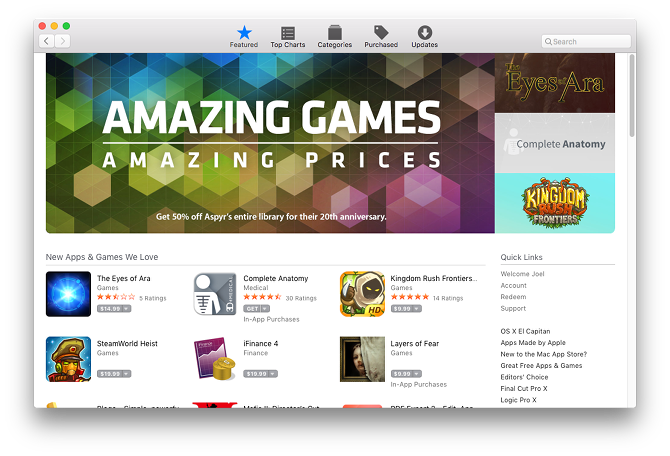The width and height of the screenshot is (670, 456).
Task: Expand the $14.99 price dropdown arrow
Action: pyautogui.click(x=126, y=309)
